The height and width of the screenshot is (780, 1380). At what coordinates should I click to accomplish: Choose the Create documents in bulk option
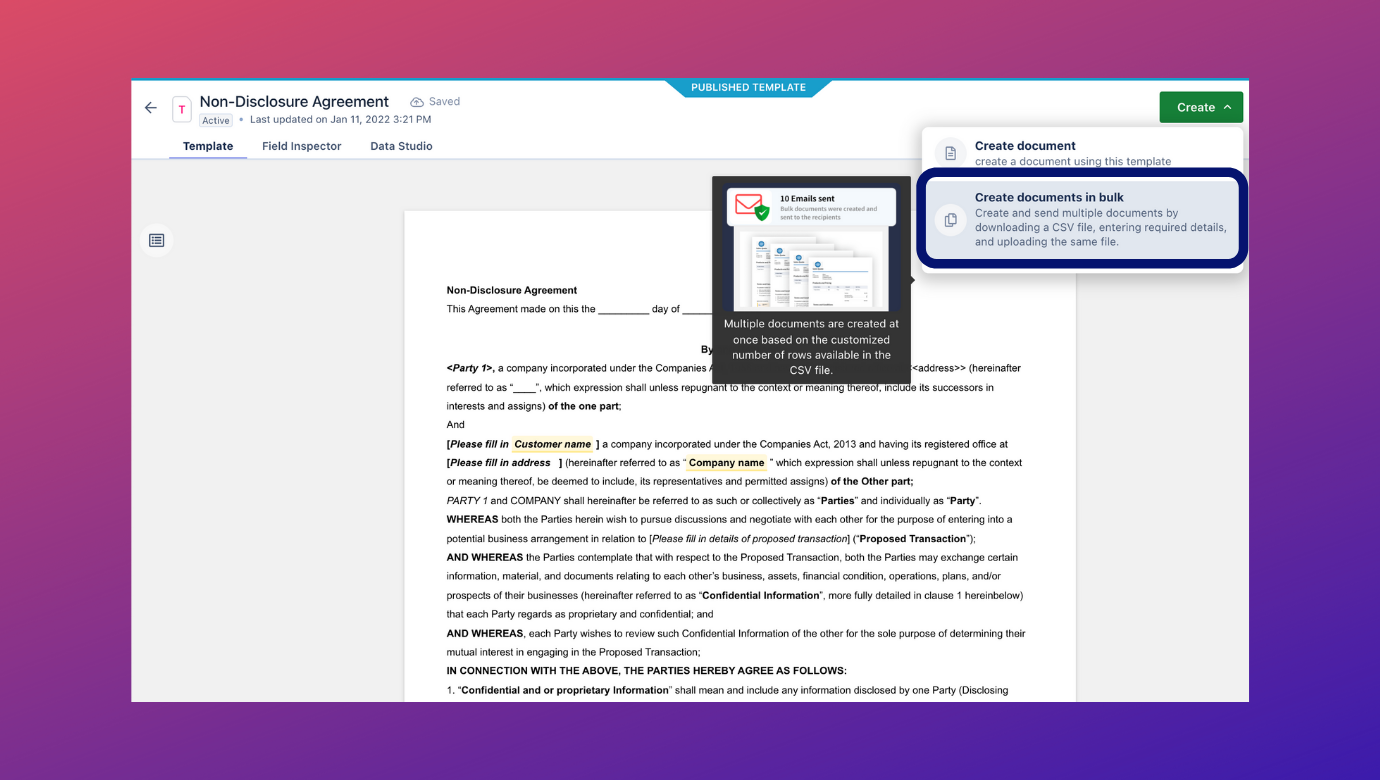click(1080, 219)
